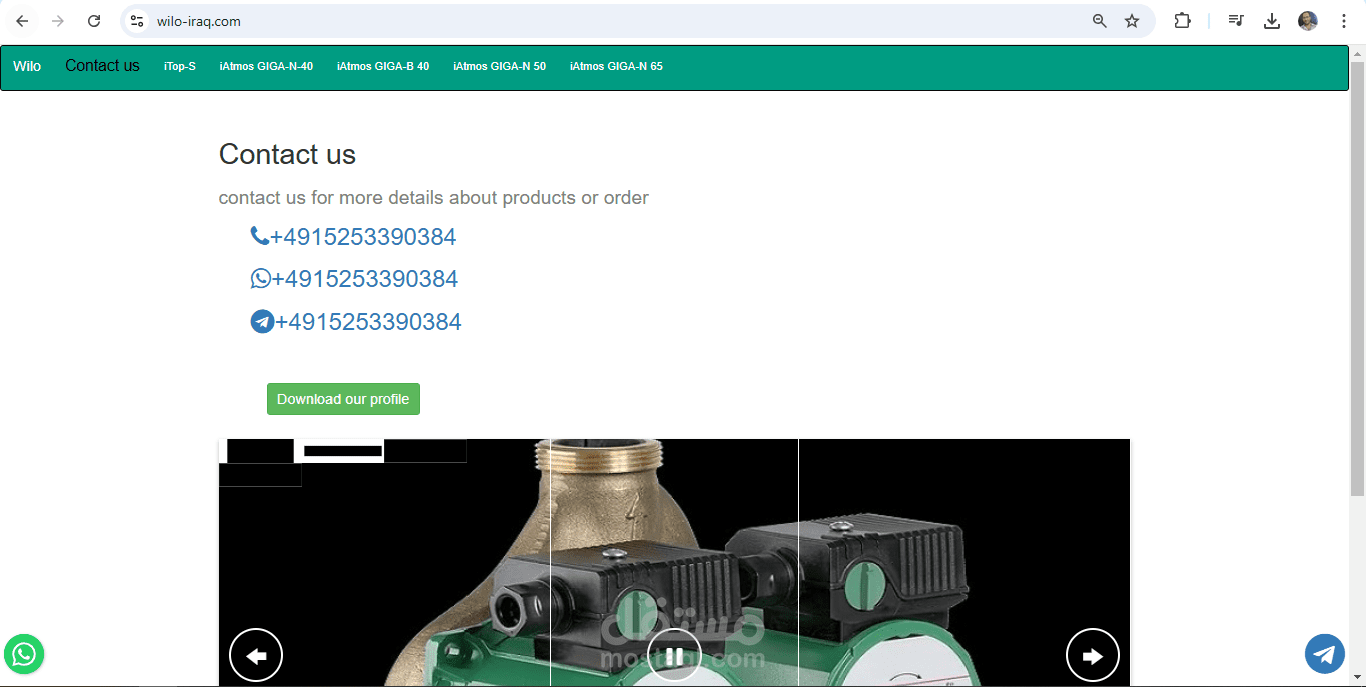Viewport: 1366px width, 687px height.
Task: Open the Telegram number link
Action: point(368,322)
